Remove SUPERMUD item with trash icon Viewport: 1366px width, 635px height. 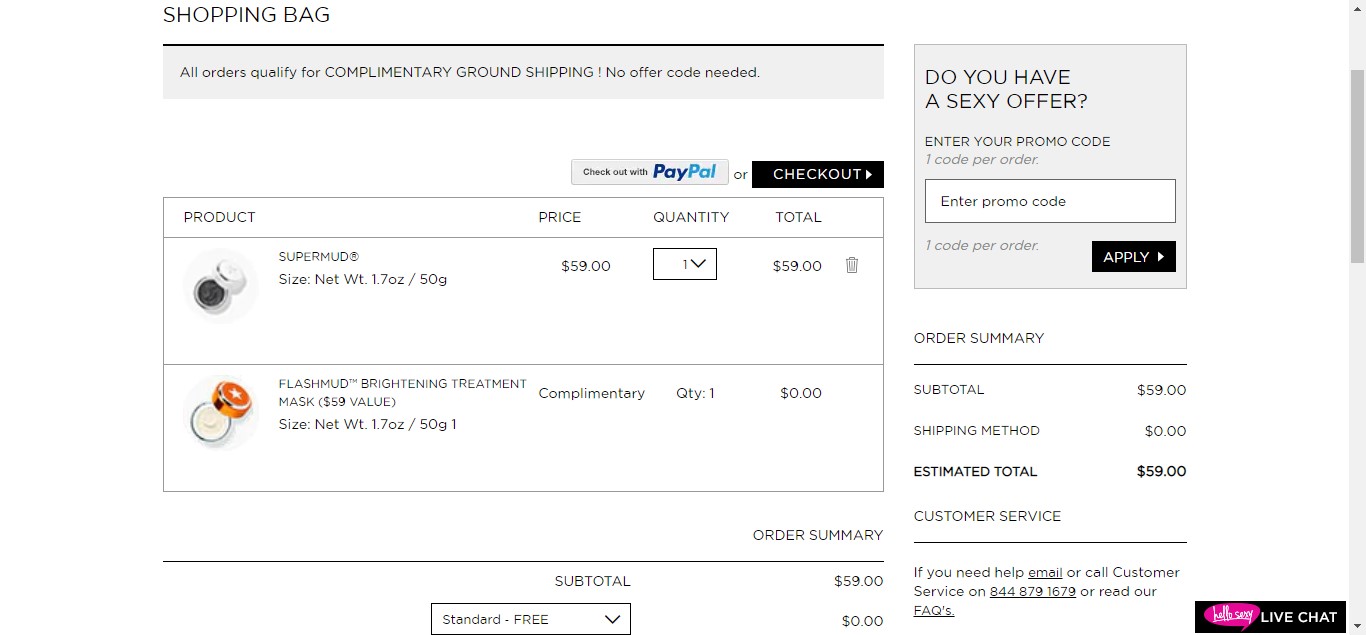coord(852,265)
